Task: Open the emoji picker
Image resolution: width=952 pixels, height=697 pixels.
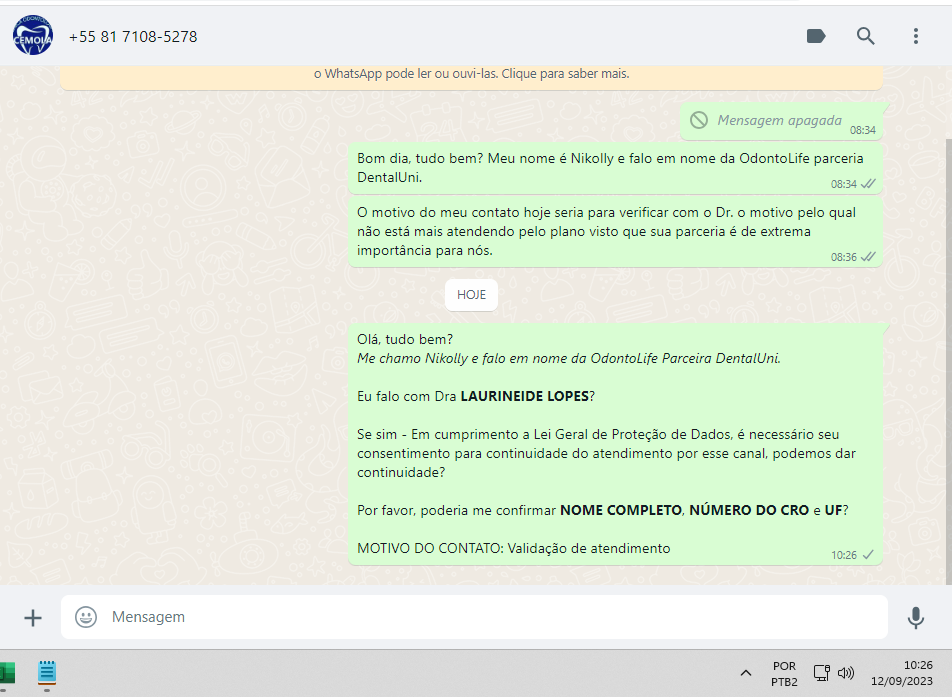Action: [x=86, y=617]
